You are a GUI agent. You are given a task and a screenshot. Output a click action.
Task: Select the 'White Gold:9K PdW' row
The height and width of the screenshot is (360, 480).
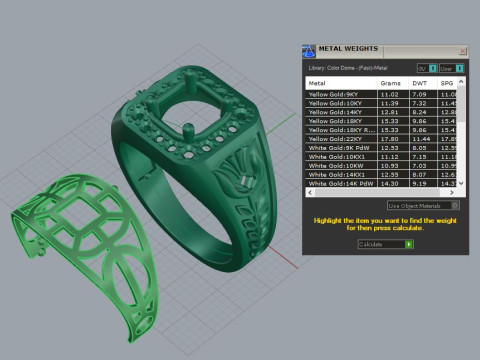tap(381, 148)
